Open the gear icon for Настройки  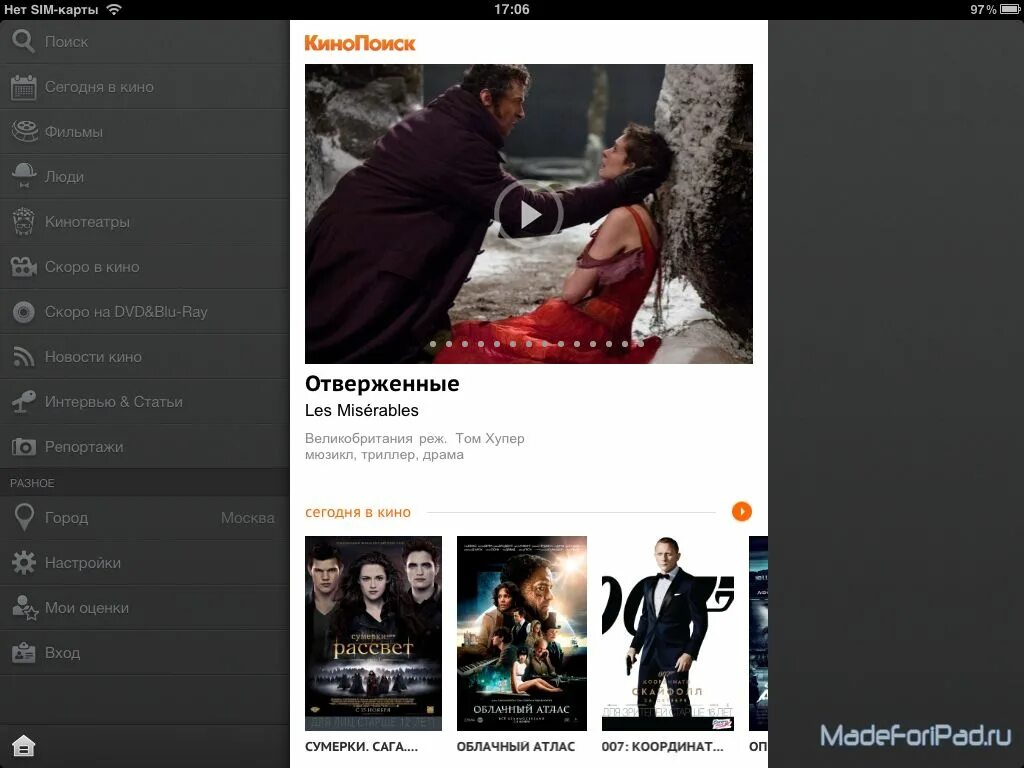click(24, 562)
